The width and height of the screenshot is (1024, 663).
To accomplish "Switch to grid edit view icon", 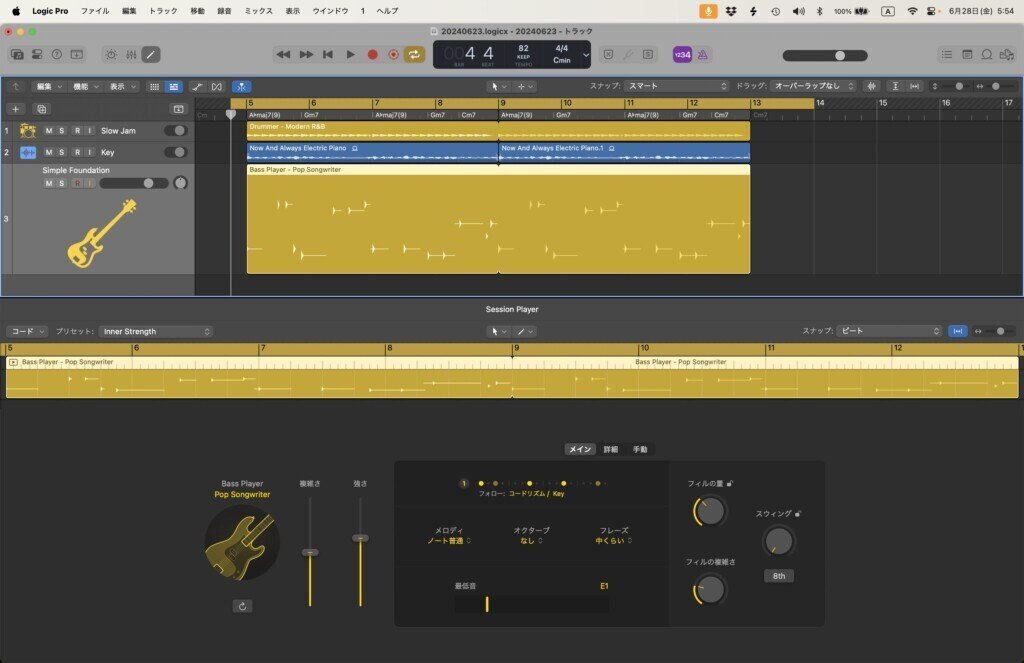I will click(x=154, y=87).
